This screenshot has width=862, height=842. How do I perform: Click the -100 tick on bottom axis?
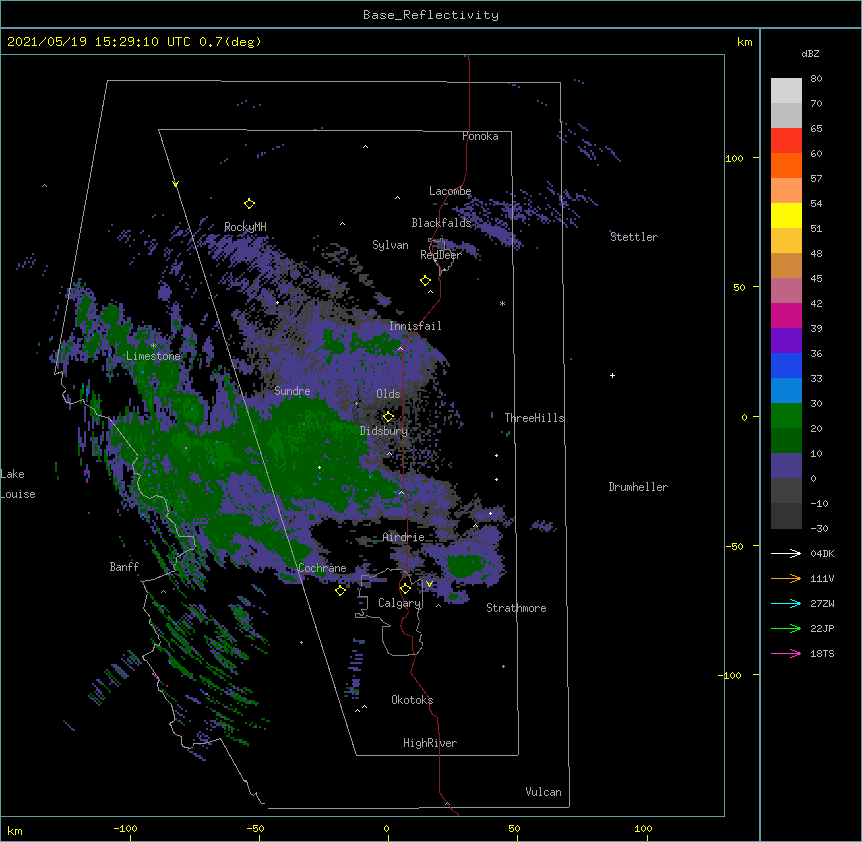(125, 828)
